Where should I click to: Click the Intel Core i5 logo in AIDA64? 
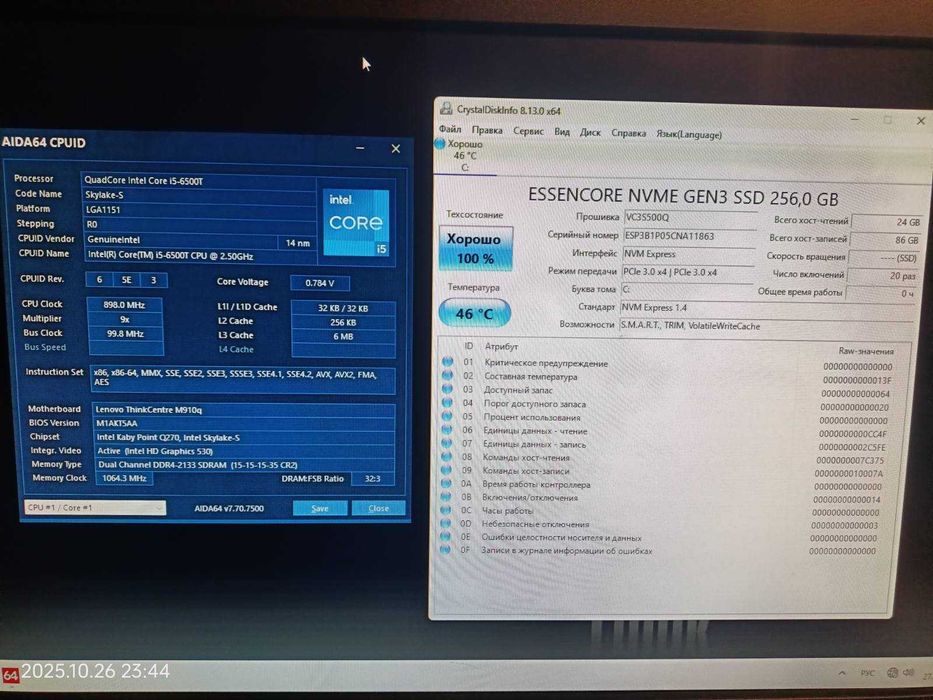(356, 223)
